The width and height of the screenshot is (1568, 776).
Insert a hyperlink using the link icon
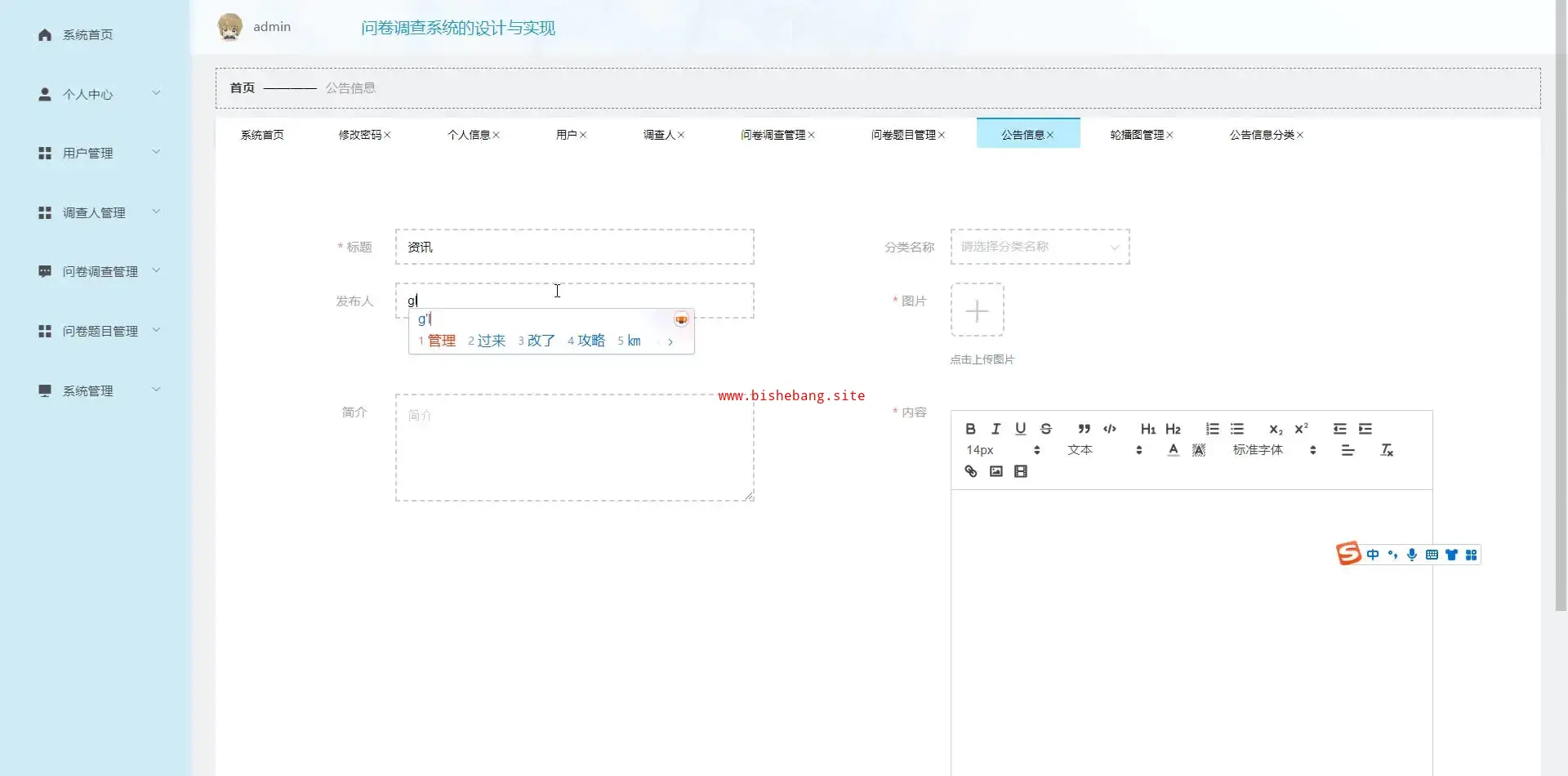pos(970,471)
